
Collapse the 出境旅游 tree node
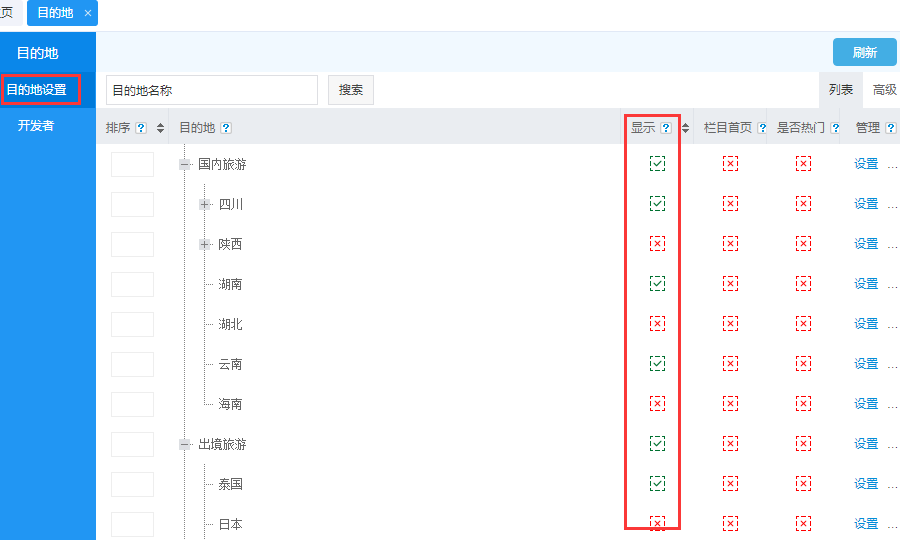(x=185, y=444)
